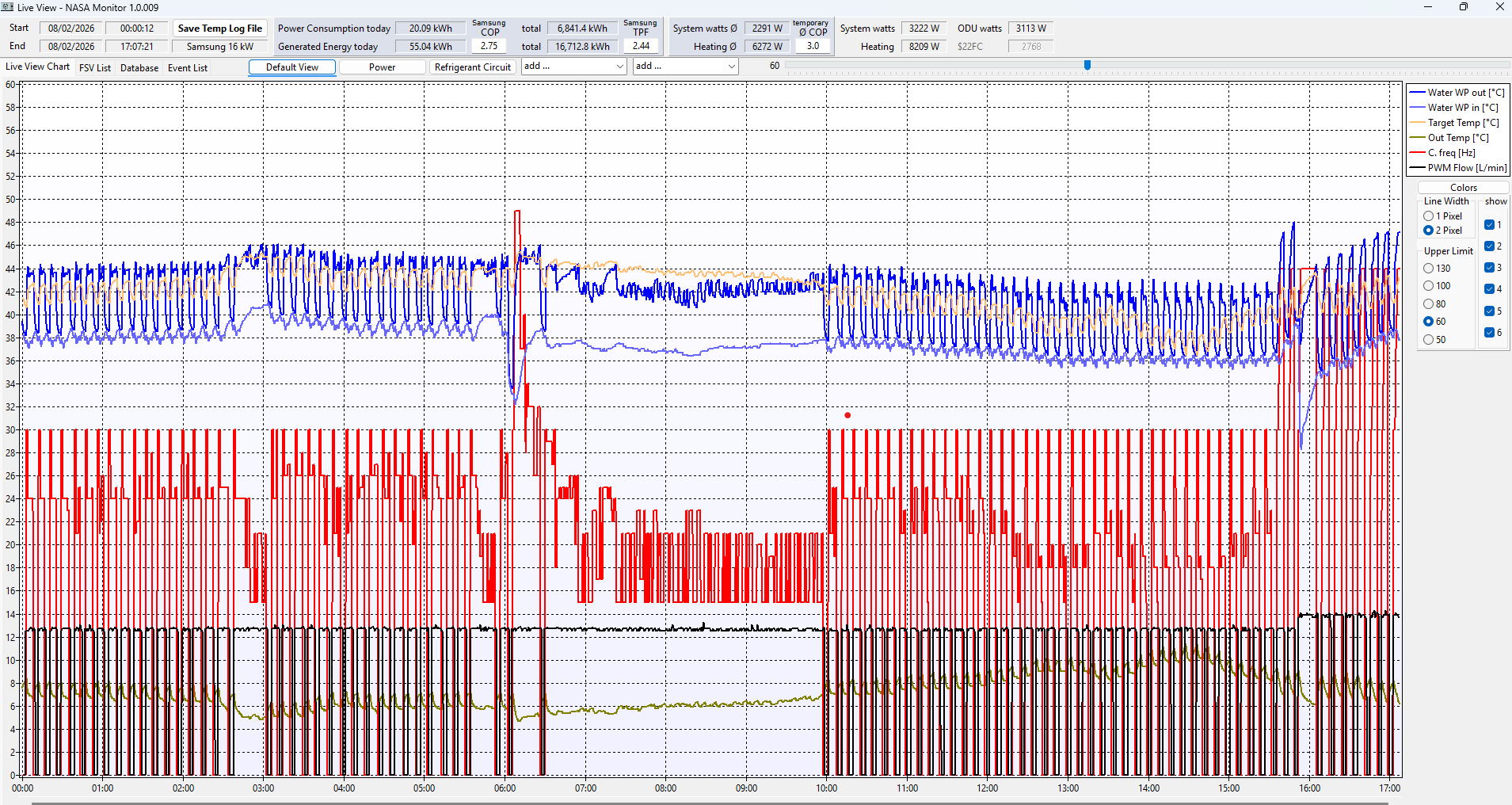
Task: Set Upper Limit to 100
Action: pyautogui.click(x=1429, y=286)
